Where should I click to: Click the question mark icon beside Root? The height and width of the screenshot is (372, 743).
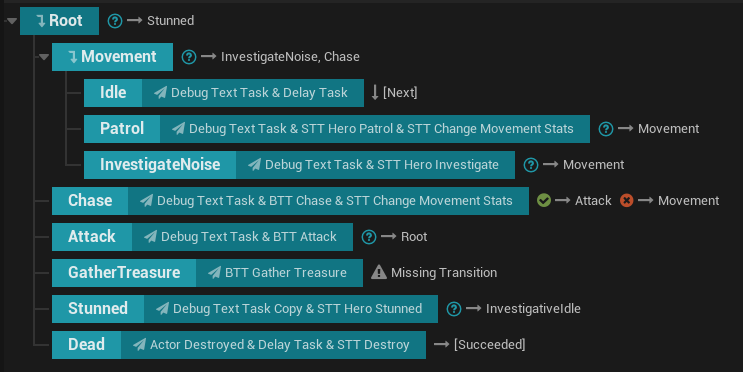pyautogui.click(x=115, y=21)
